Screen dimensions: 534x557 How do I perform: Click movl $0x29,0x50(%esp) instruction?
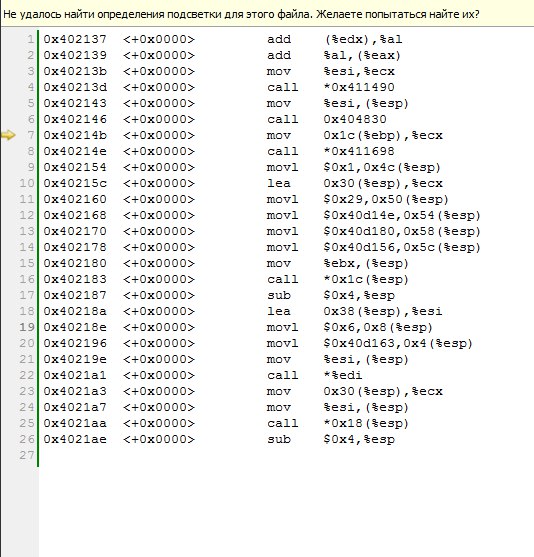point(358,199)
